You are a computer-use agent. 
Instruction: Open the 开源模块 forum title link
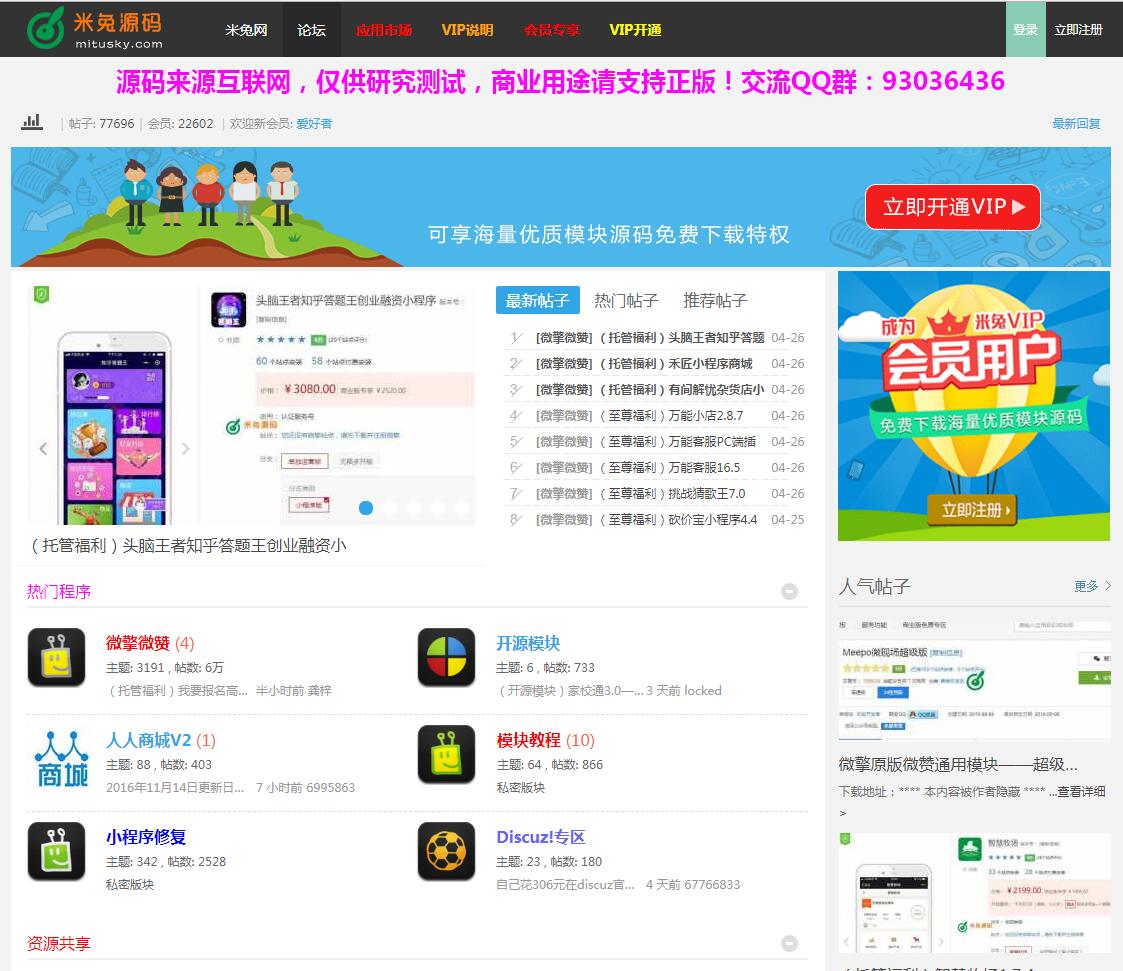click(x=528, y=643)
